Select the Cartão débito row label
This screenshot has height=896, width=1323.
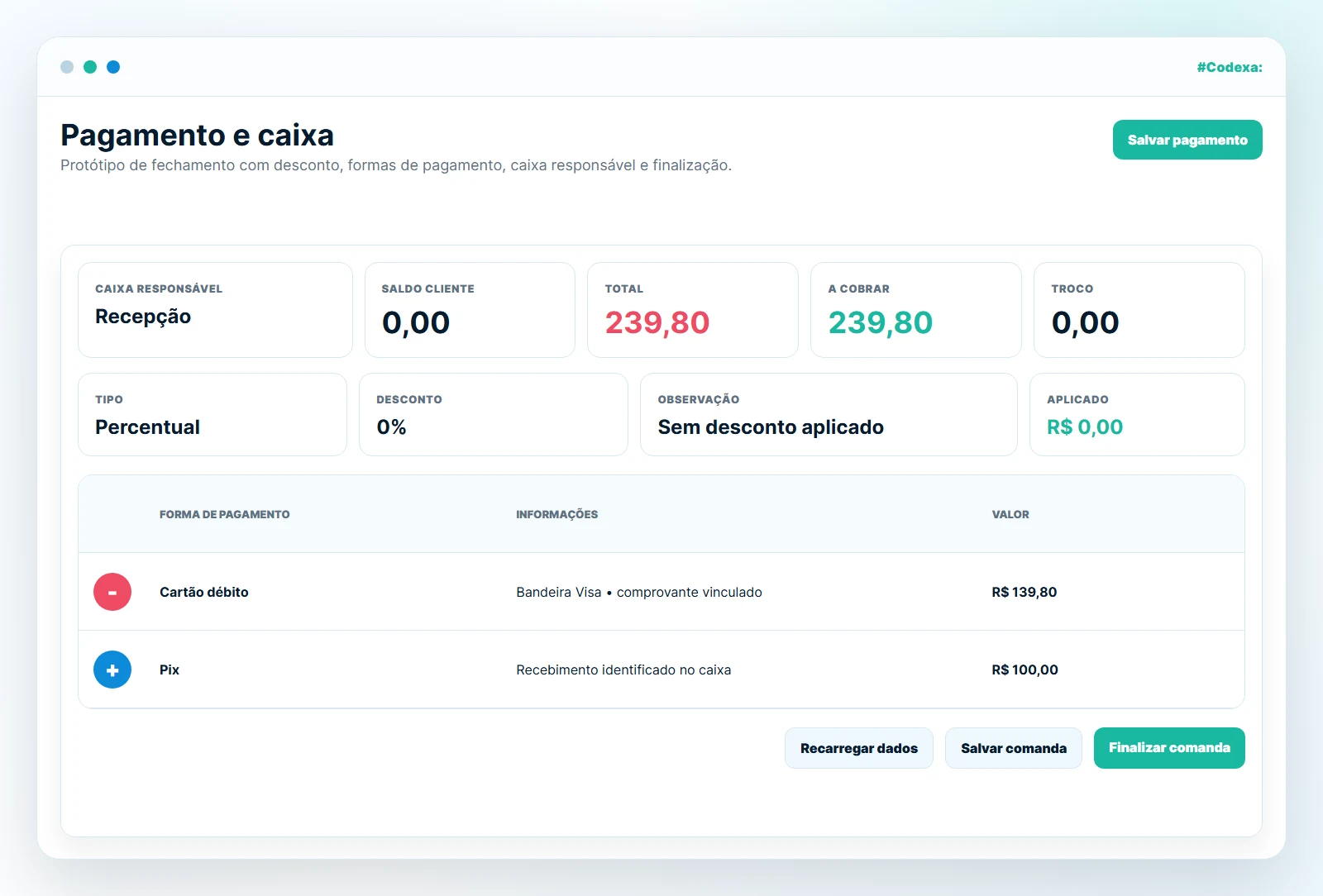tap(204, 592)
